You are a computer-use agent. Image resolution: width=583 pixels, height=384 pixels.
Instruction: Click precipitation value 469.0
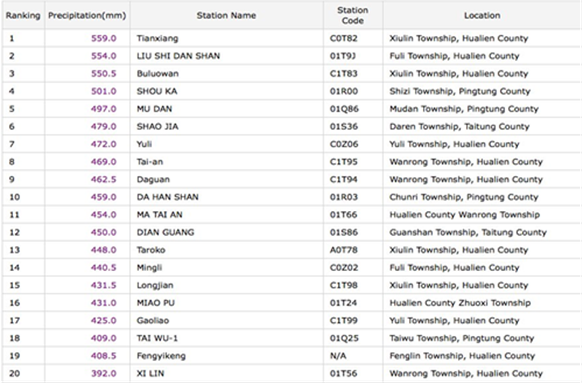coord(104,162)
